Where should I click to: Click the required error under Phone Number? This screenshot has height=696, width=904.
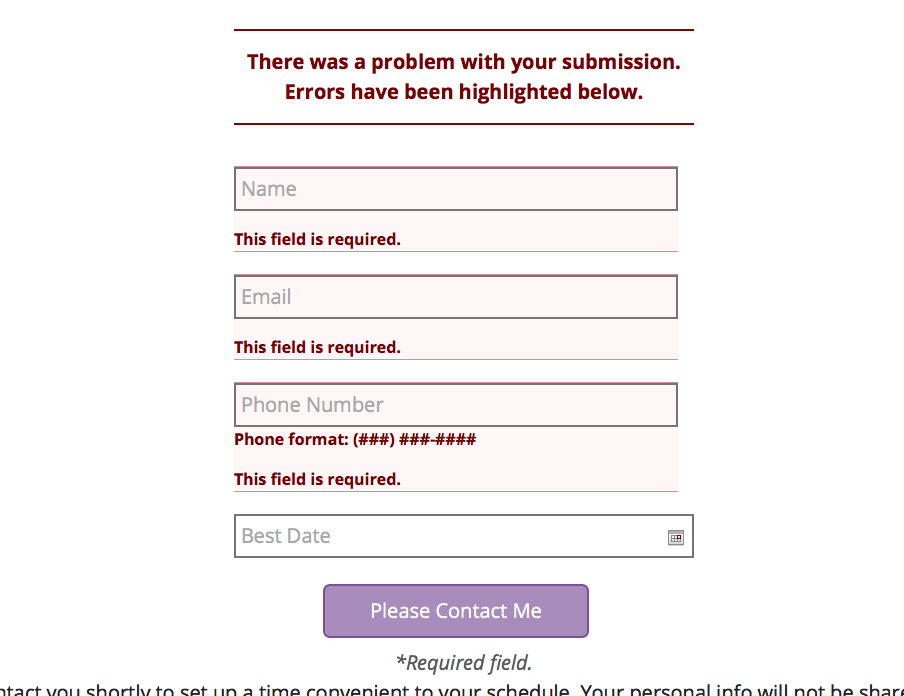point(317,479)
